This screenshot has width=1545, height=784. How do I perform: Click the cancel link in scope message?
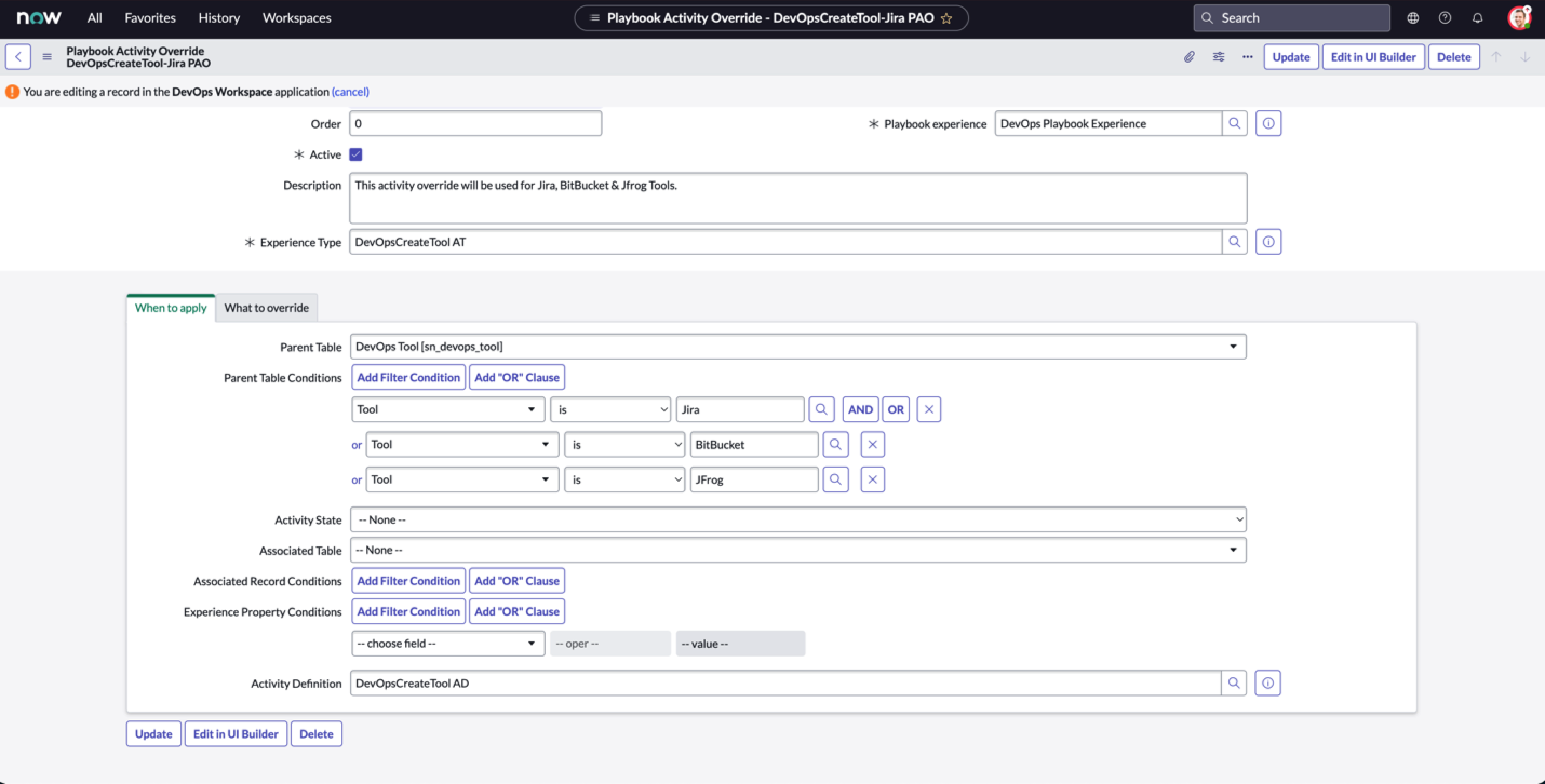click(x=350, y=92)
